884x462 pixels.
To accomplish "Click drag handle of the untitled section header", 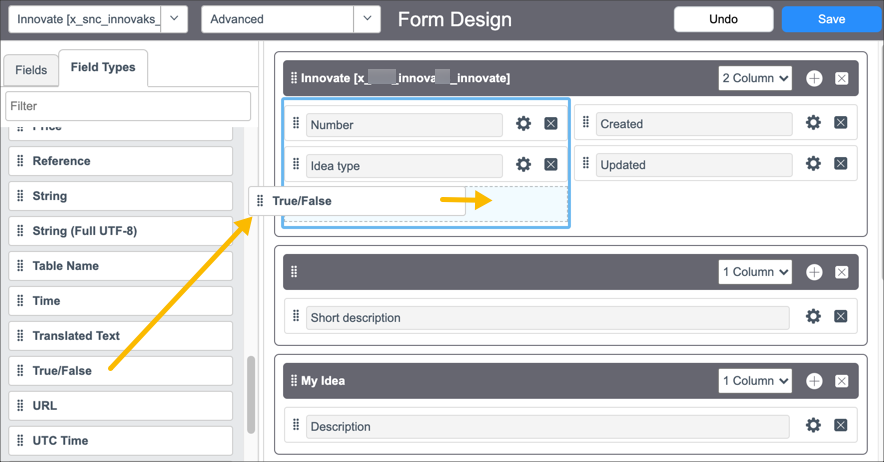I will pos(294,272).
